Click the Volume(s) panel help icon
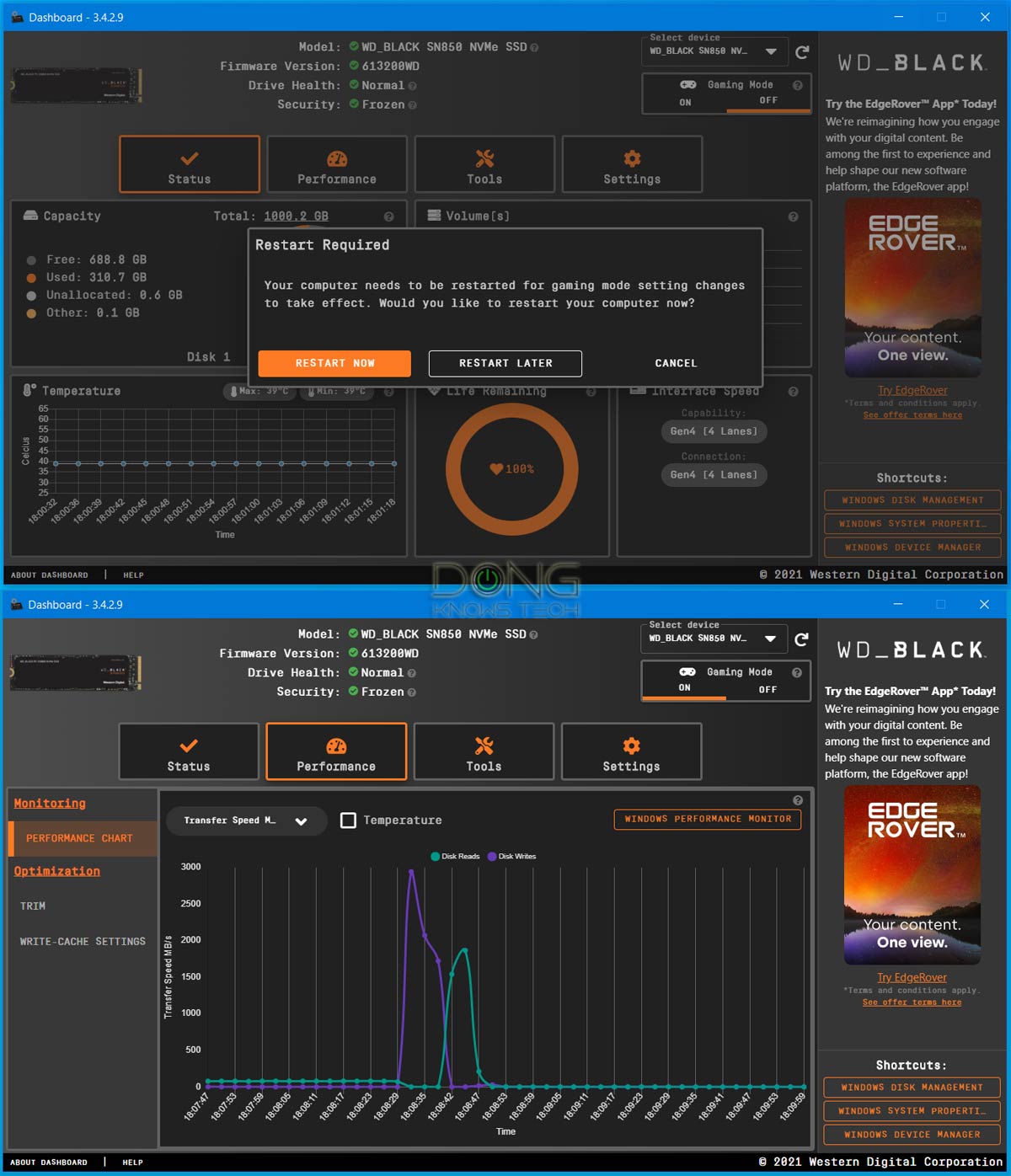The image size is (1011, 1176). (793, 216)
